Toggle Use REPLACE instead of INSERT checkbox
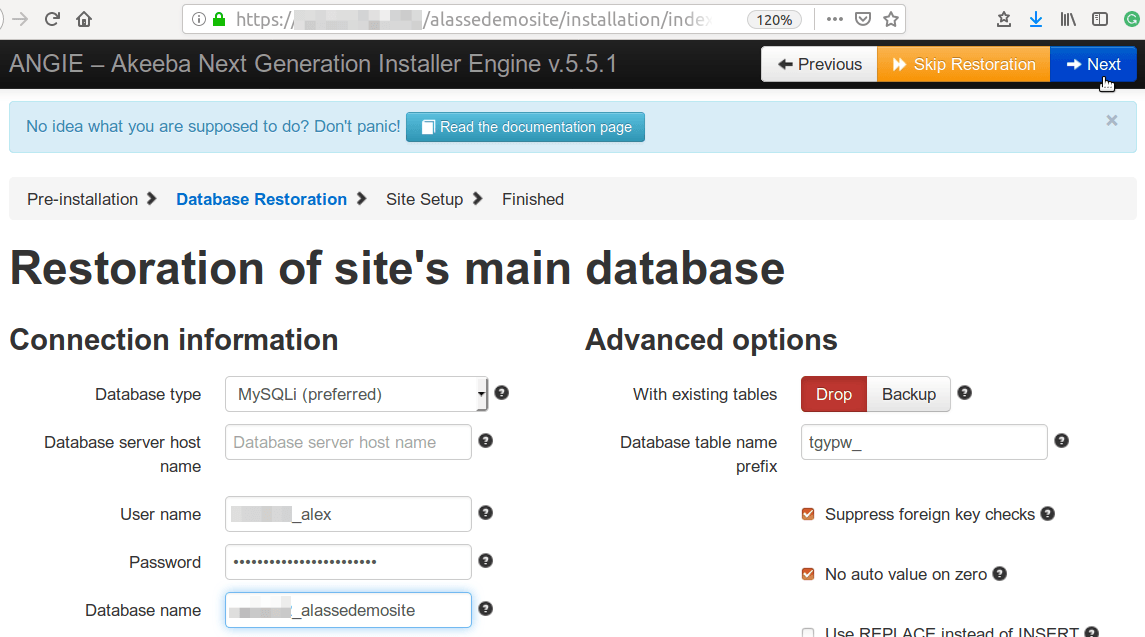The image size is (1145, 637). tap(808, 633)
